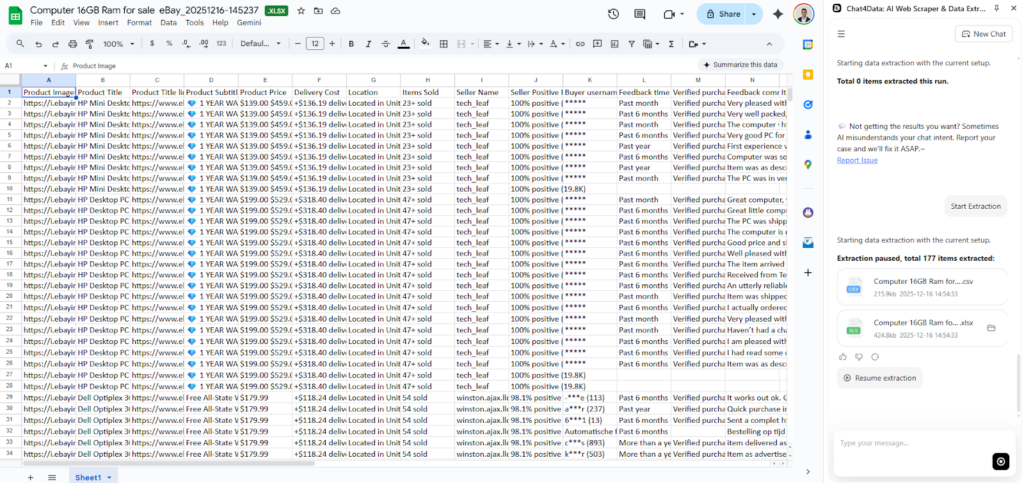This screenshot has width=1024, height=483.
Task: Open the Format menu
Action: point(139,23)
